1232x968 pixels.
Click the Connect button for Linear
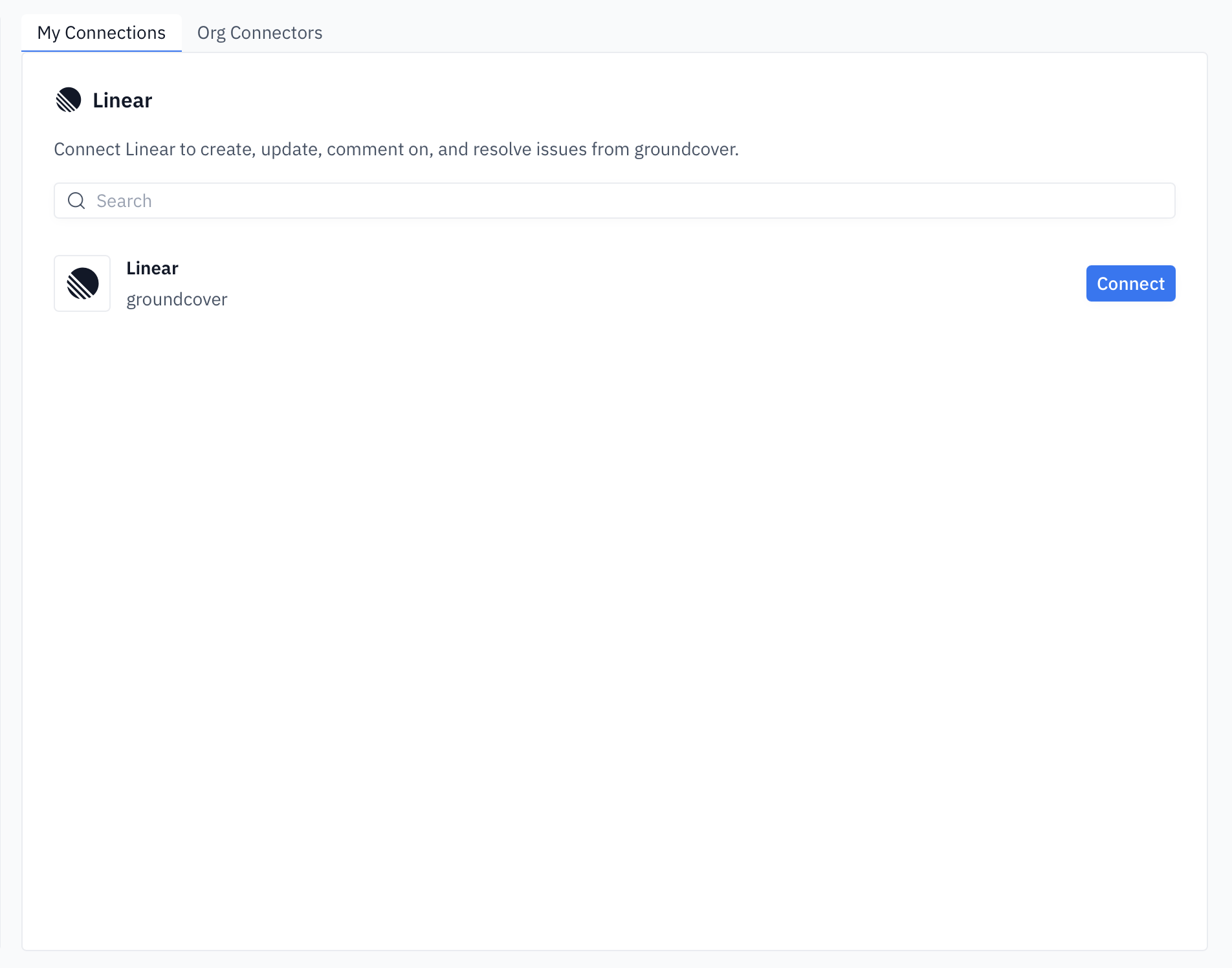coord(1130,283)
